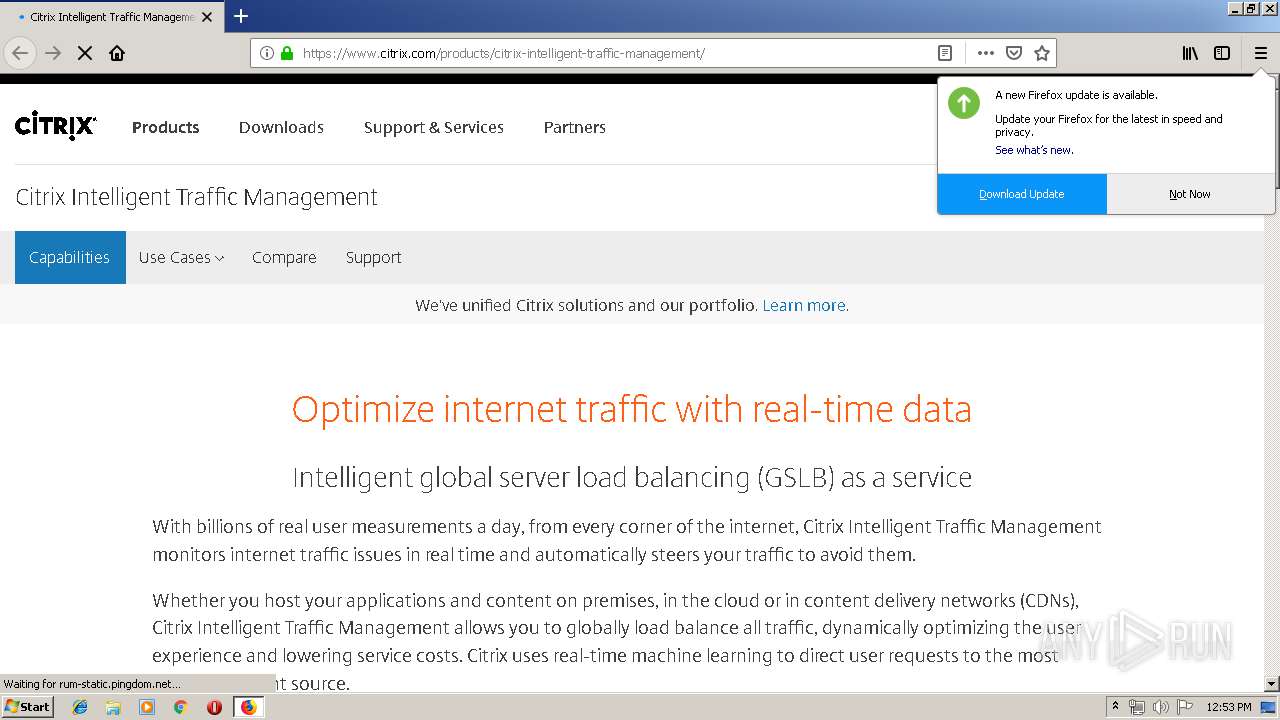
Task: Open the Downloads menu
Action: tap(281, 127)
